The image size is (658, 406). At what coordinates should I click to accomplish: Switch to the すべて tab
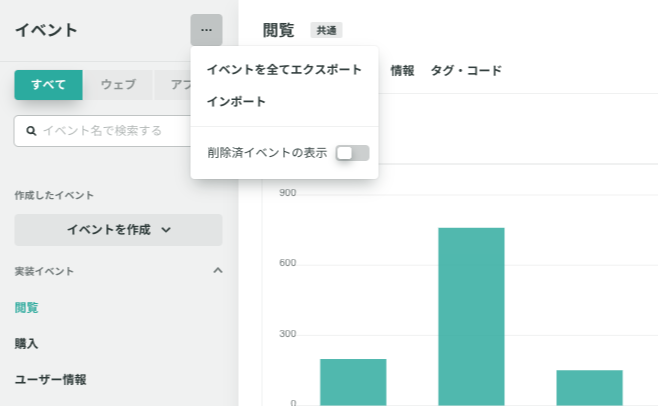(48, 85)
